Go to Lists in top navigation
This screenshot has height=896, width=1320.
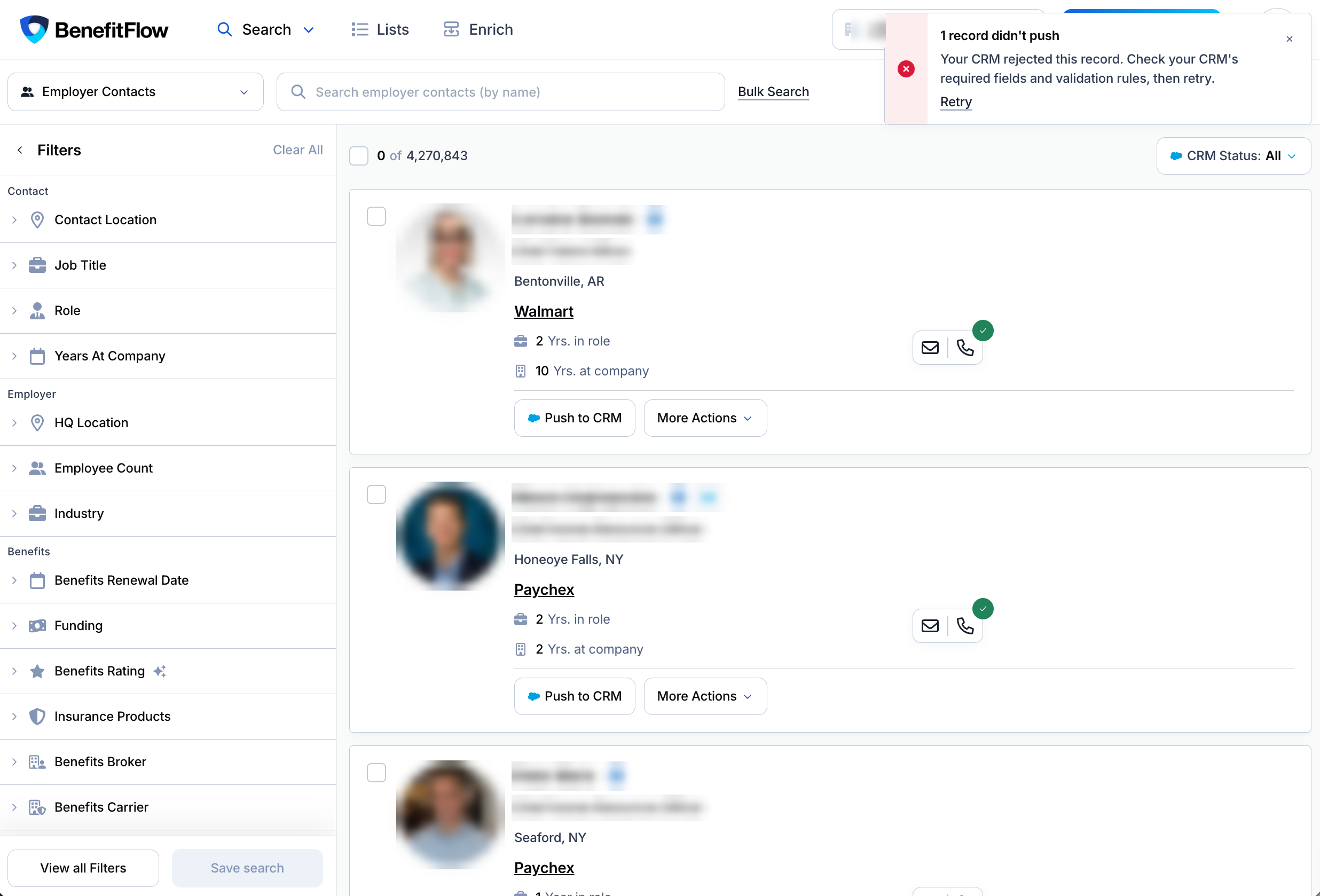click(x=380, y=29)
